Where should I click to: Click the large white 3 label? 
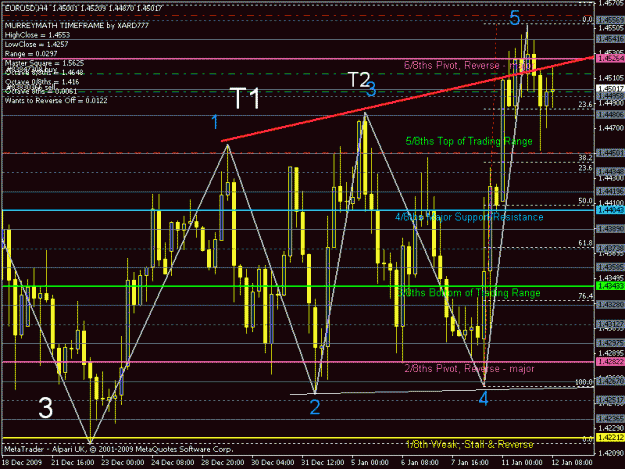[46, 408]
